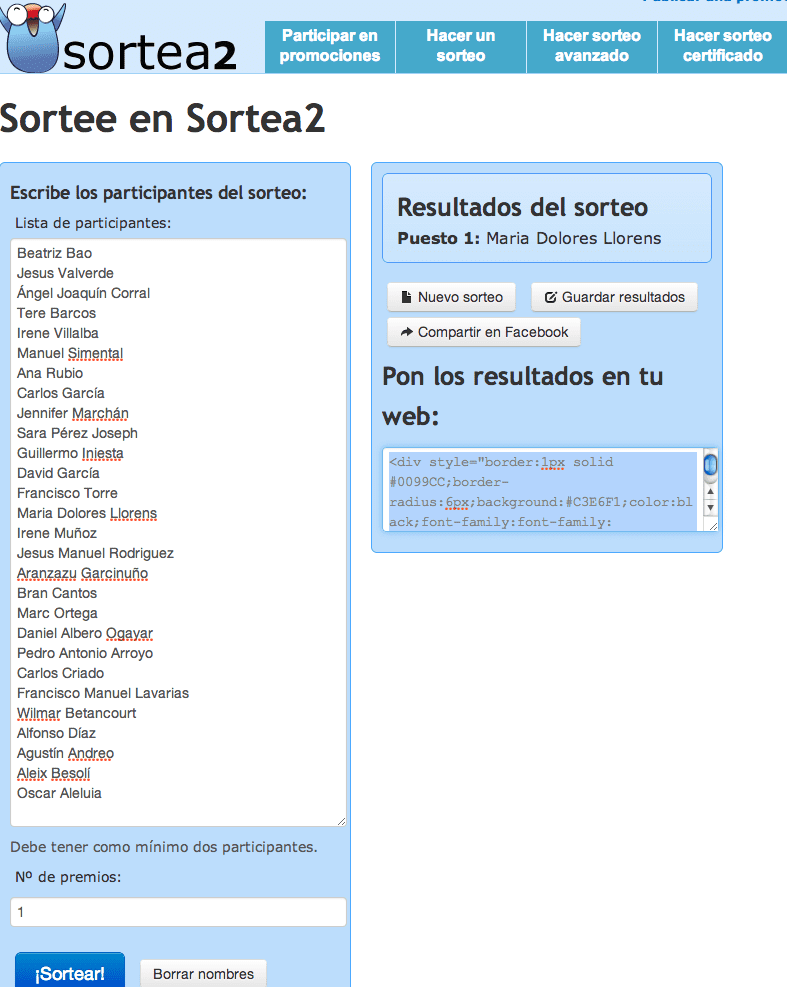787x987 pixels.
Task: Click the name 'Manuel Simental'
Action: click(x=70, y=353)
